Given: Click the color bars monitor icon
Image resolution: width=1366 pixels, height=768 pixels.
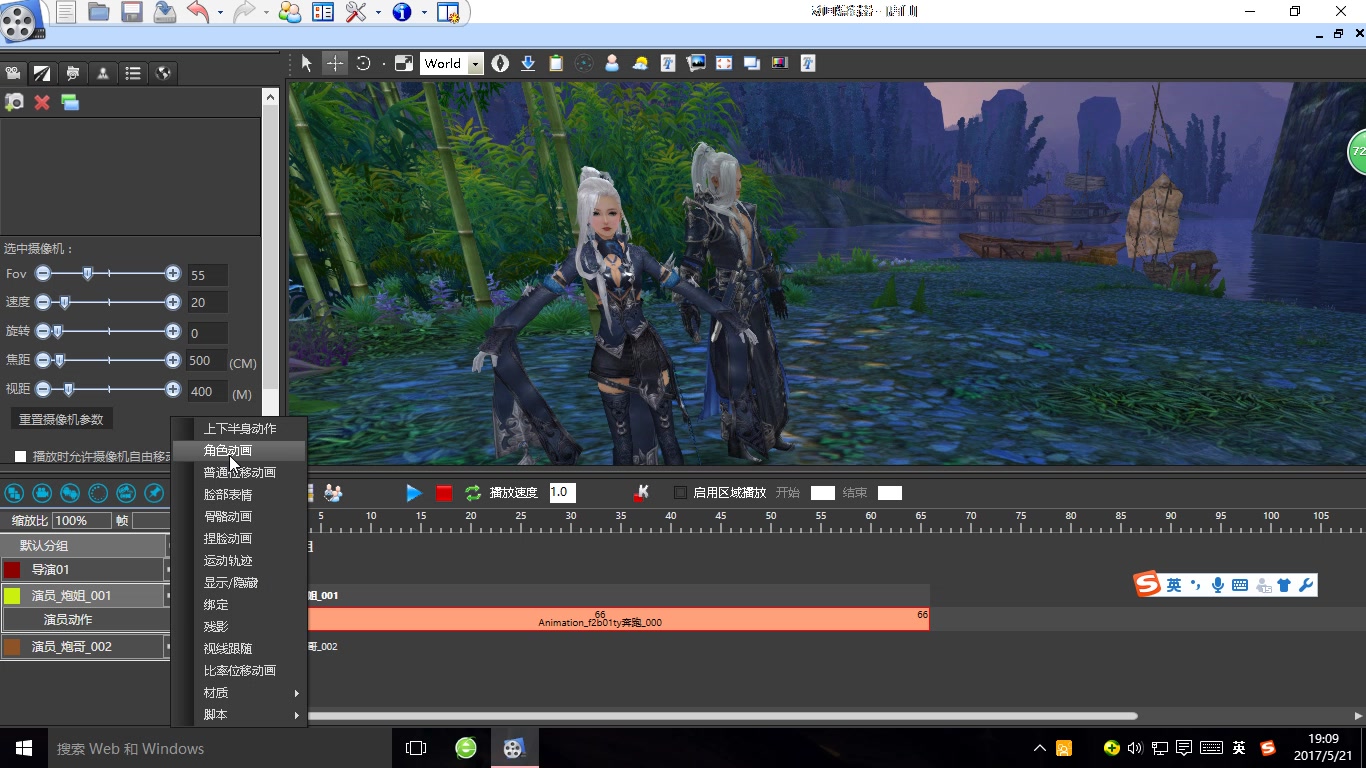Looking at the screenshot, I should pyautogui.click(x=780, y=63).
